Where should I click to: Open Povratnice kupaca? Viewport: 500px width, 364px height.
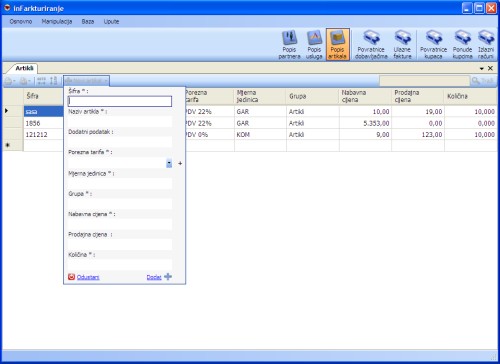[433, 45]
